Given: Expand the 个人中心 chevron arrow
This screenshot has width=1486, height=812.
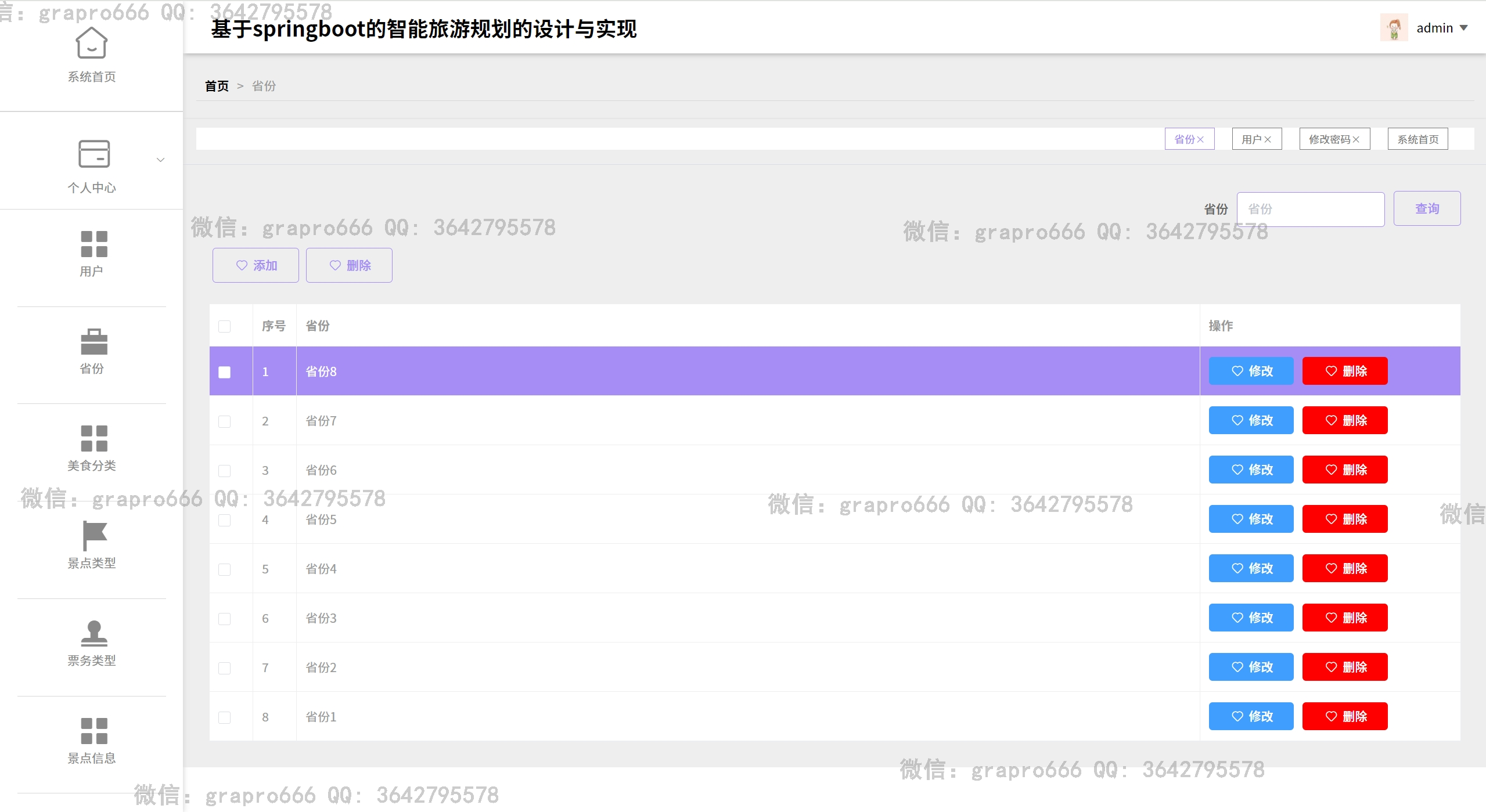Looking at the screenshot, I should pyautogui.click(x=161, y=160).
